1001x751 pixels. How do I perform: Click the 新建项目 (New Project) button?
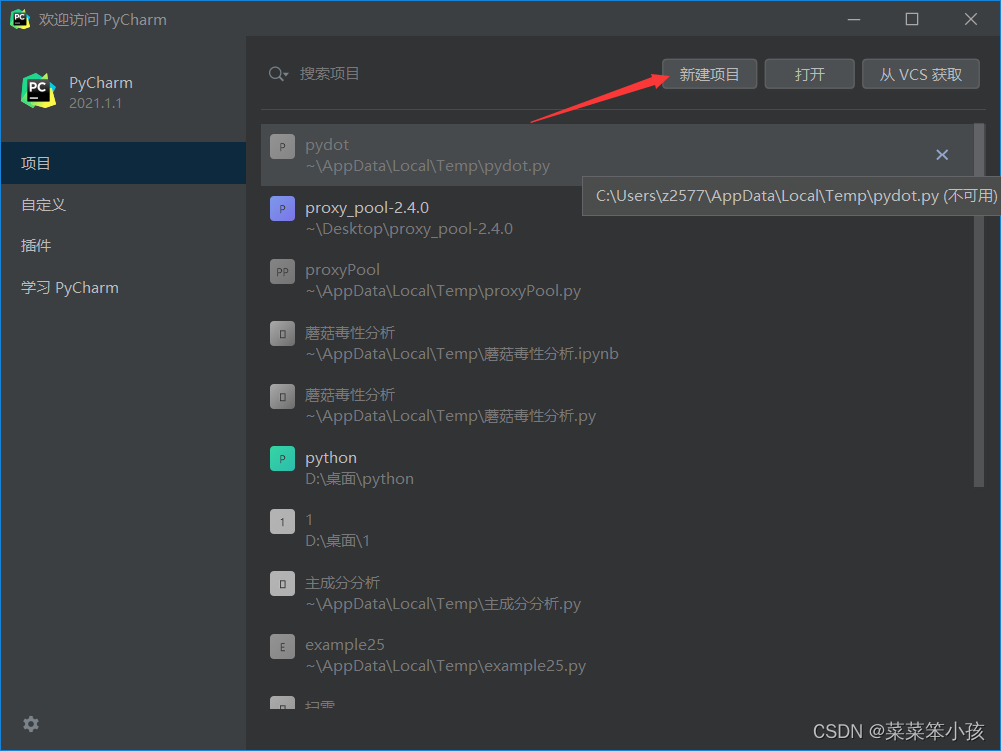(x=709, y=74)
